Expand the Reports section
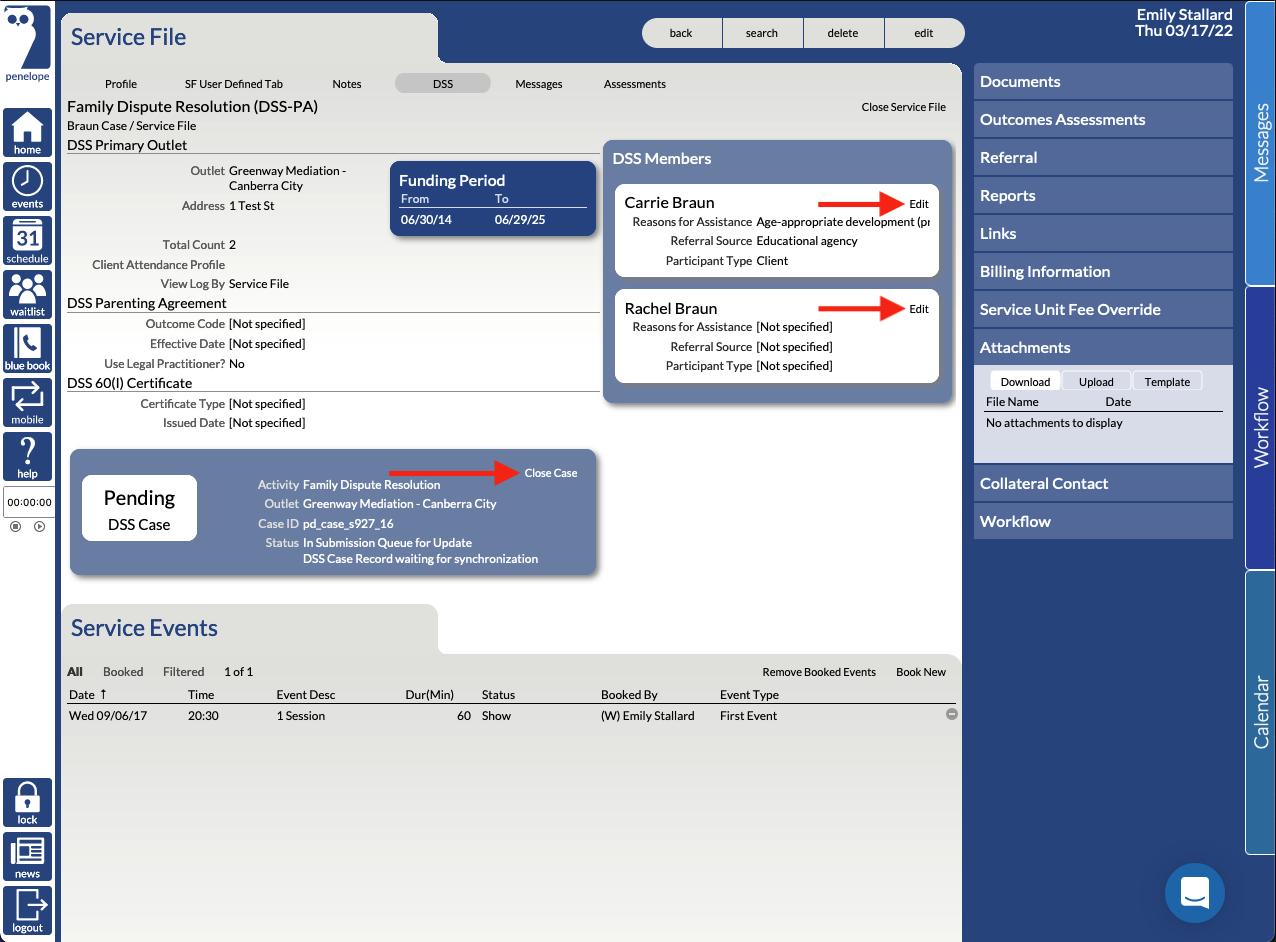 coord(1103,196)
